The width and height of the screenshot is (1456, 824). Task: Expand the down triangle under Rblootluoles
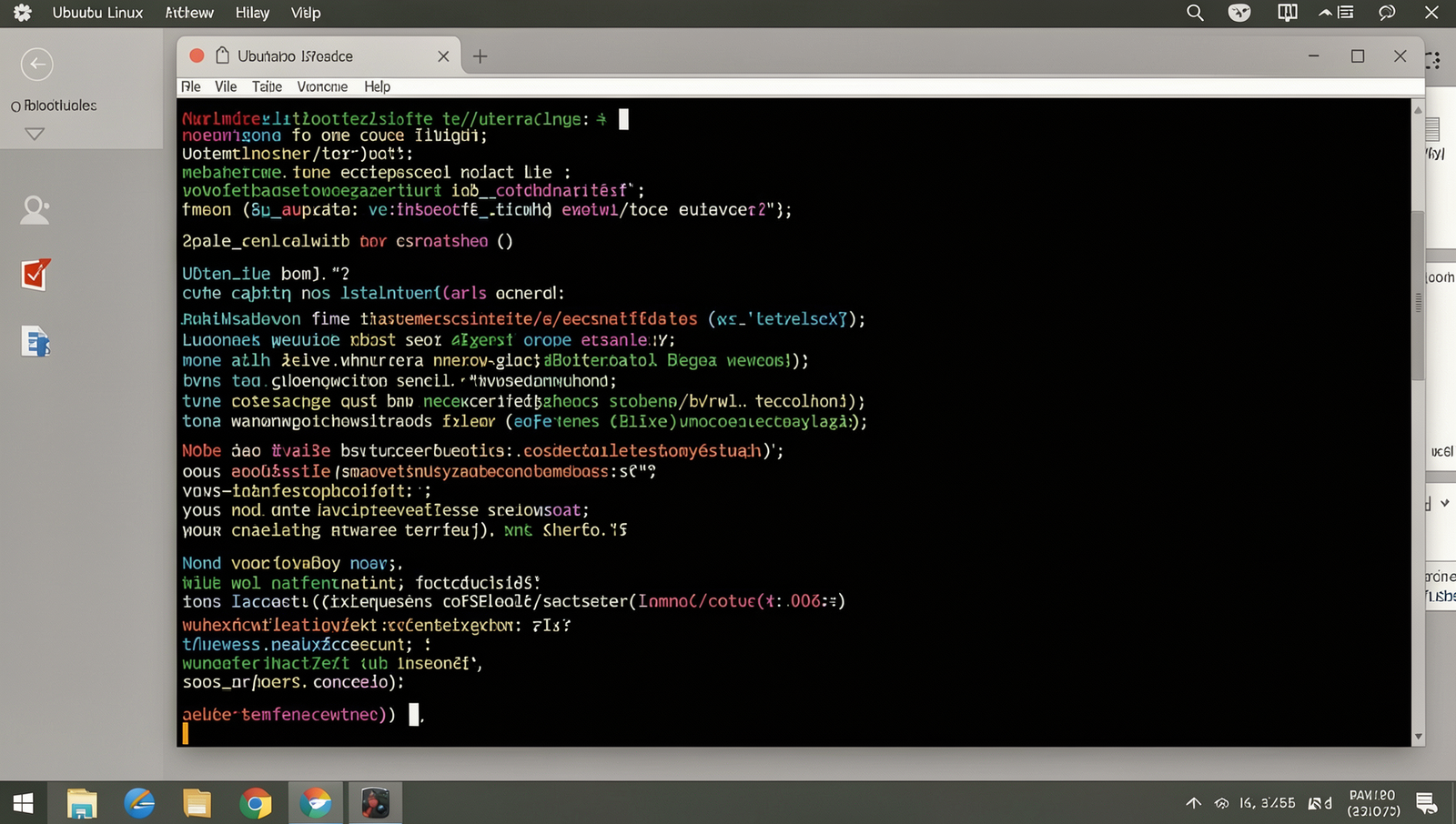pos(35,135)
